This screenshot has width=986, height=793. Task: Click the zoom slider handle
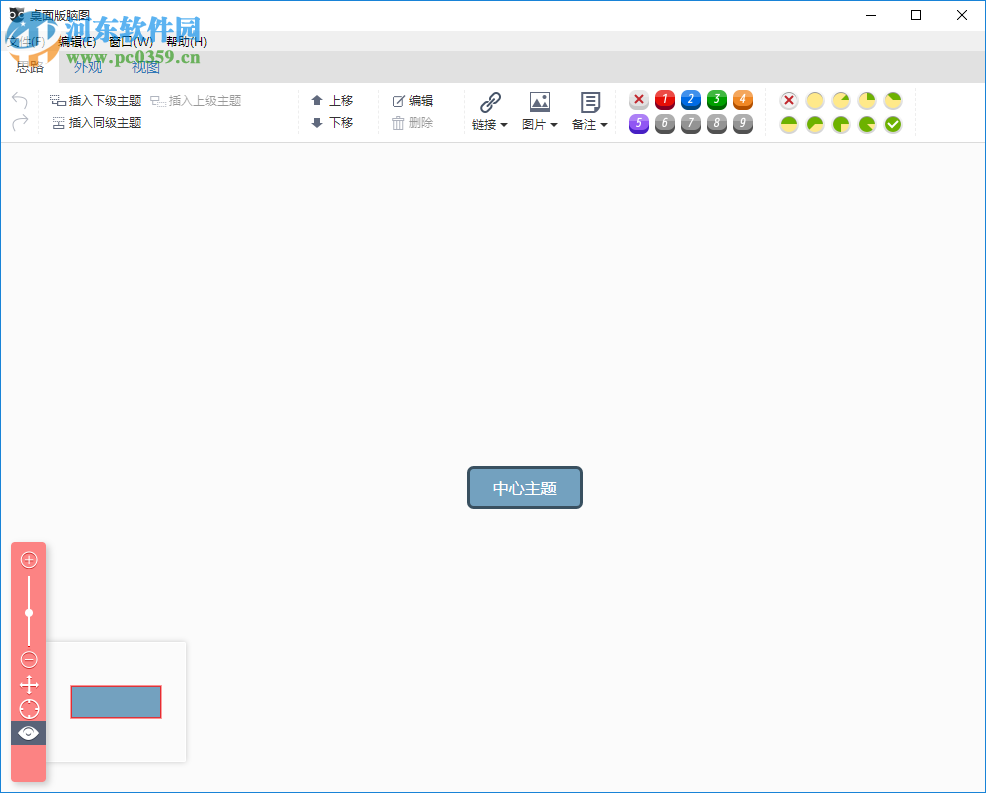pyautogui.click(x=29, y=613)
